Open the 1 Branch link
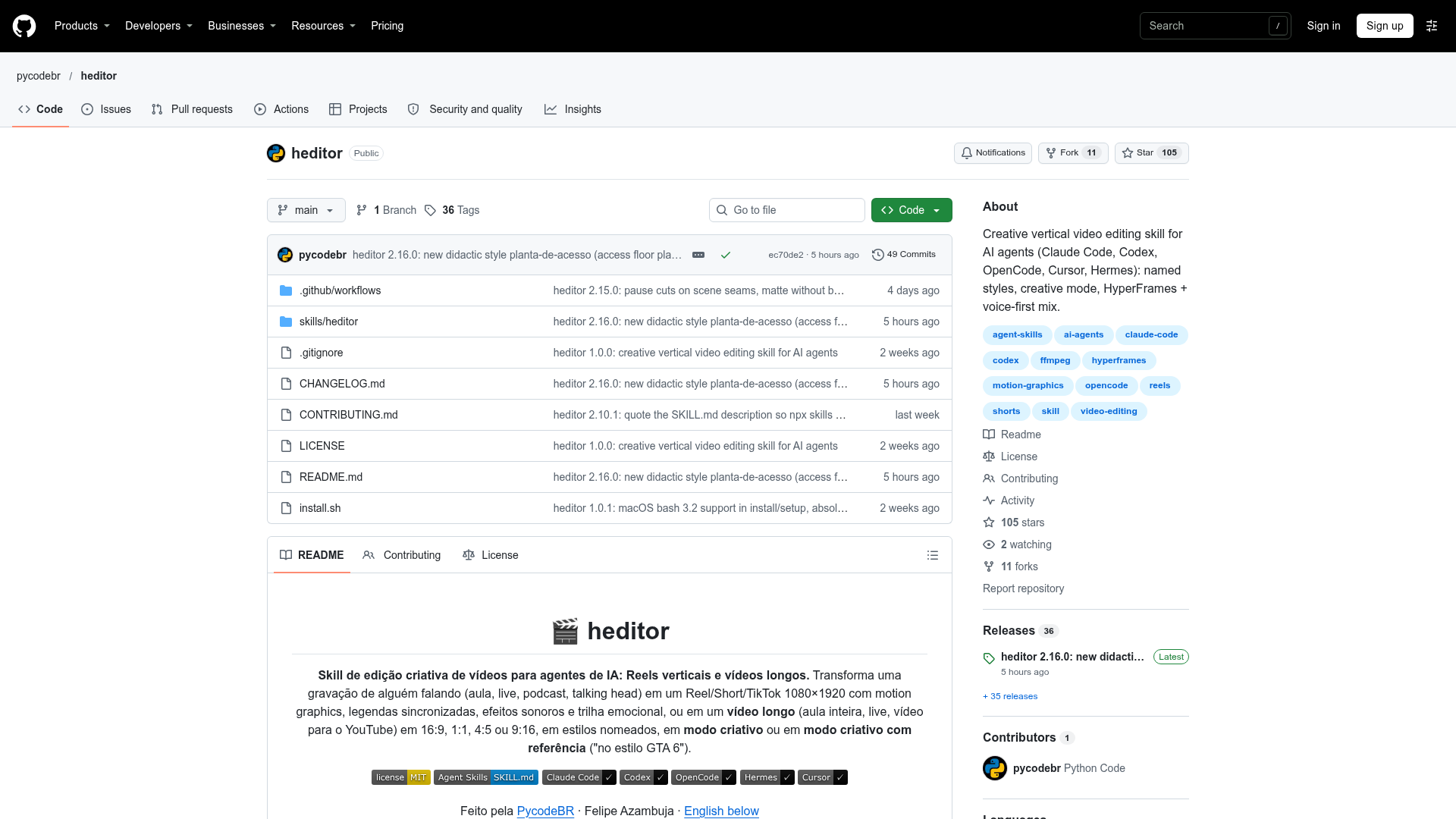 pyautogui.click(x=386, y=210)
